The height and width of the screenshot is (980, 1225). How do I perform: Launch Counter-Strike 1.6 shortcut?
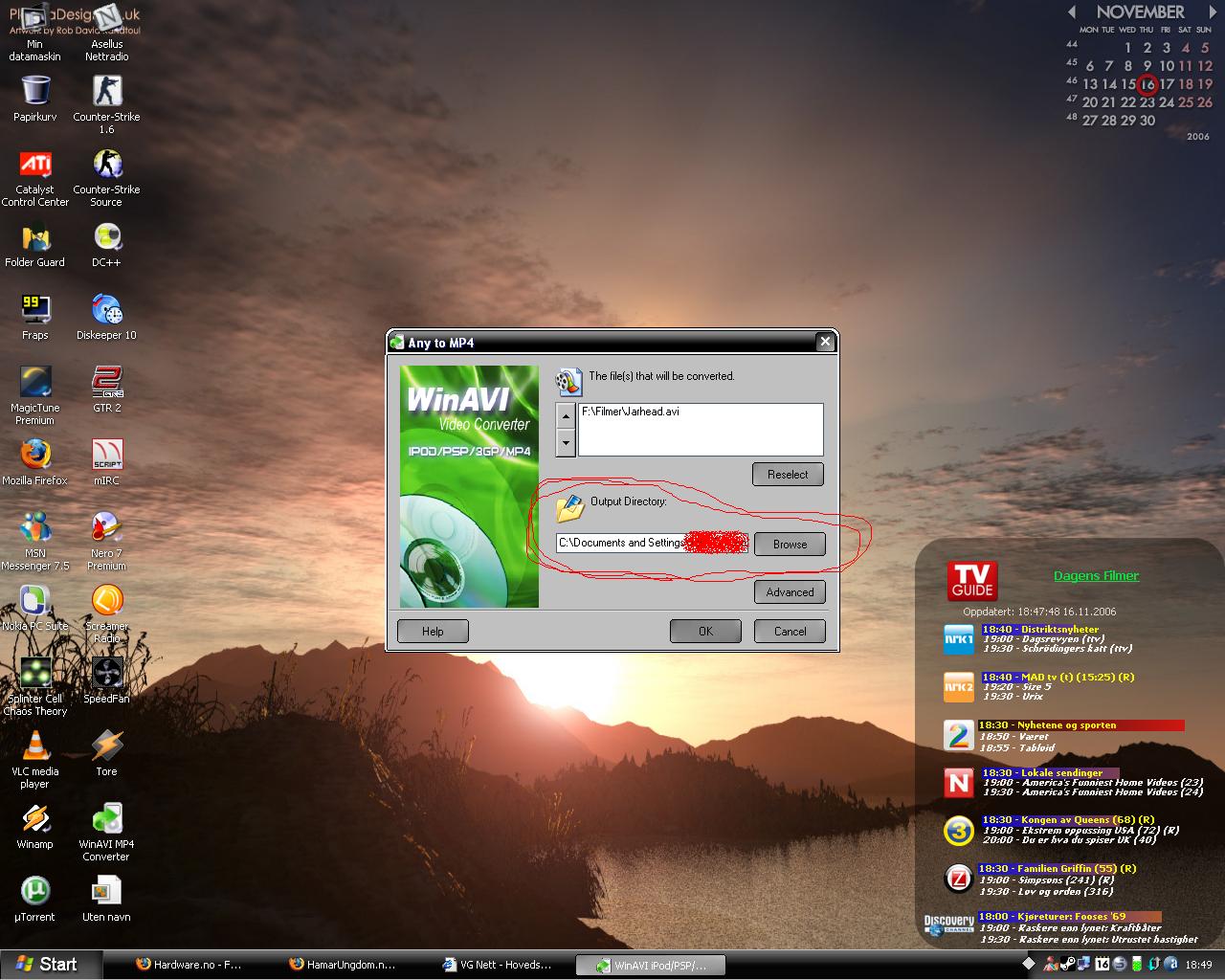click(106, 104)
